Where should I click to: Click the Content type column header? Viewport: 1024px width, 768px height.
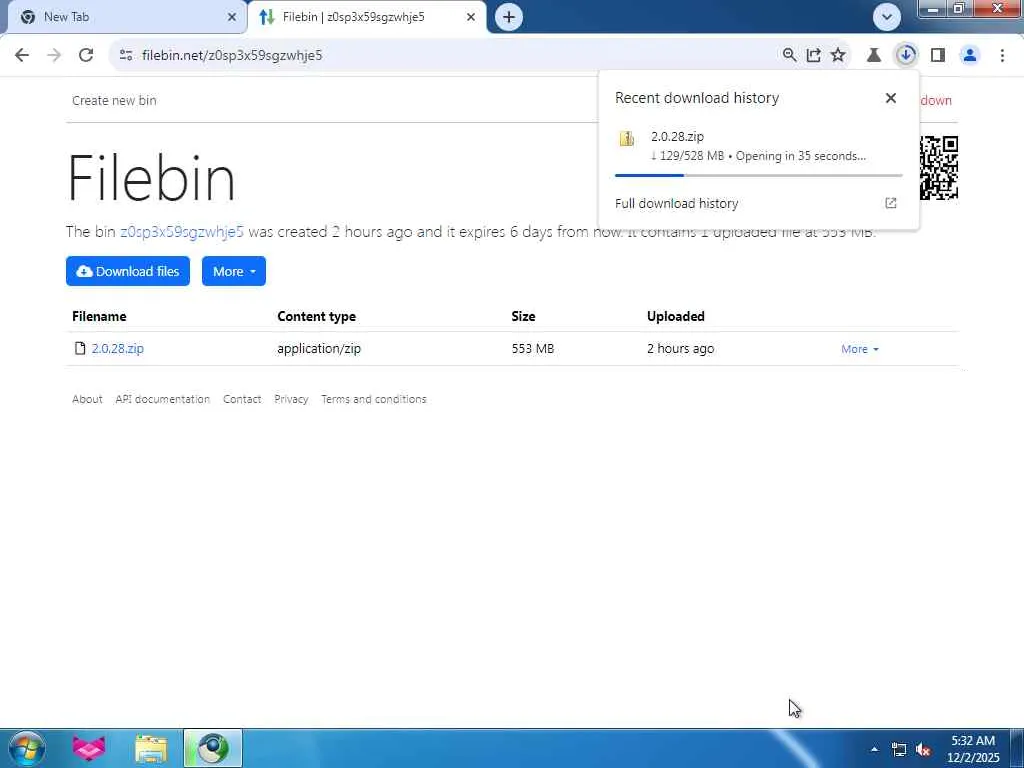pyautogui.click(x=317, y=317)
